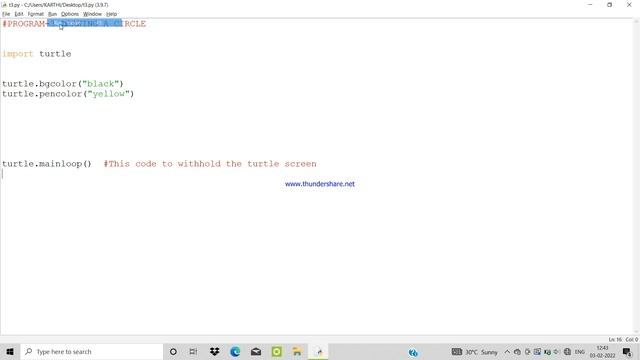
Task: Close the IDLE editor window
Action: (629, 5)
